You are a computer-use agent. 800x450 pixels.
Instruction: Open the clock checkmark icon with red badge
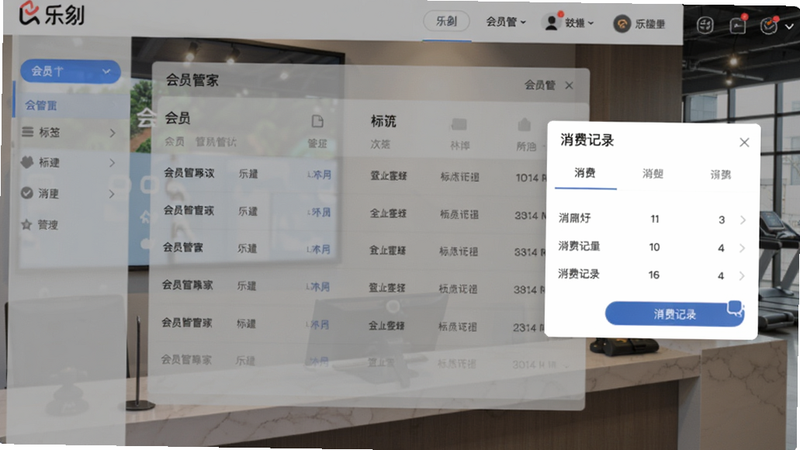click(x=768, y=26)
